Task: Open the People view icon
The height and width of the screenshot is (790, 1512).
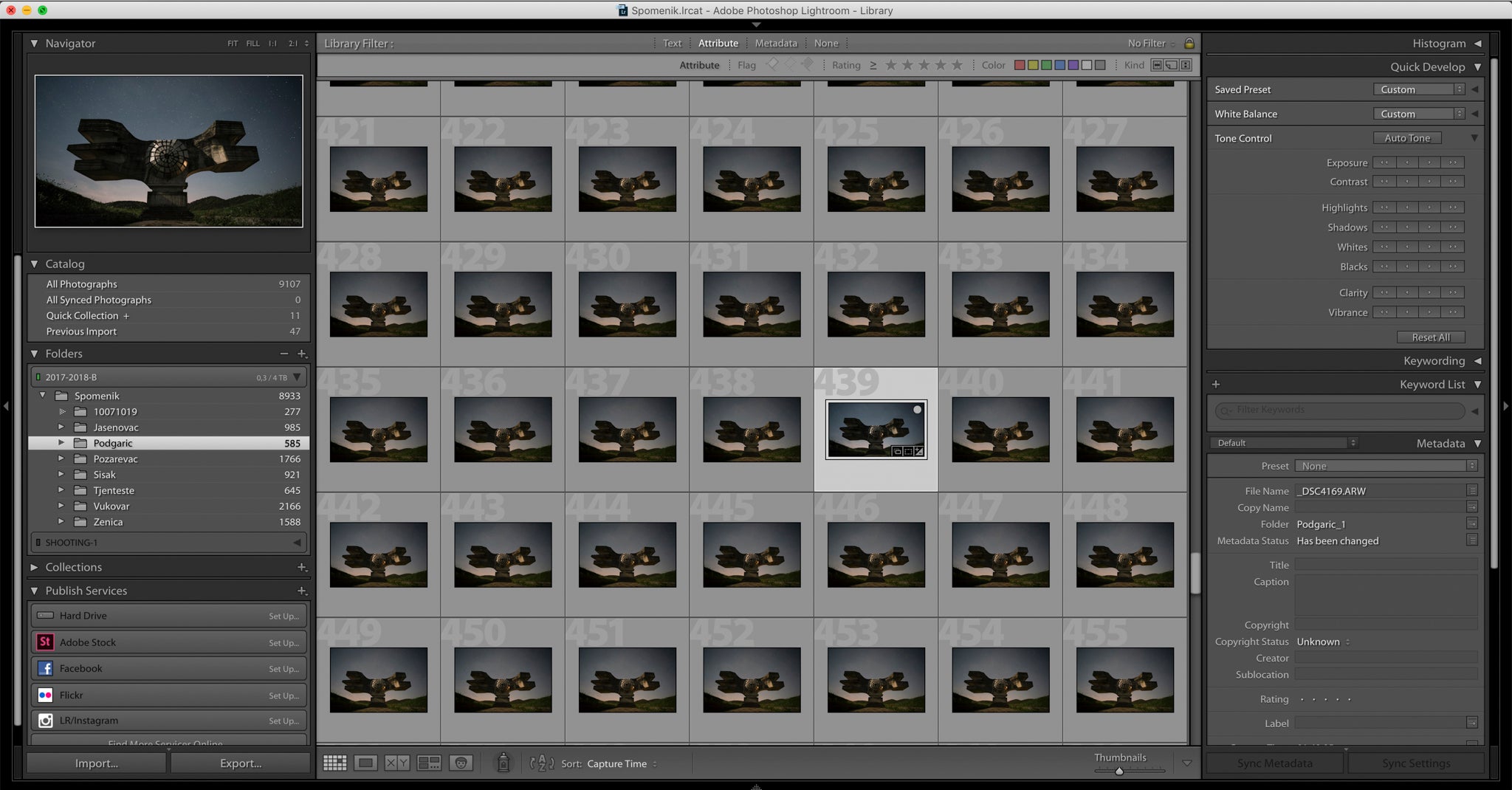Action: pos(461,763)
